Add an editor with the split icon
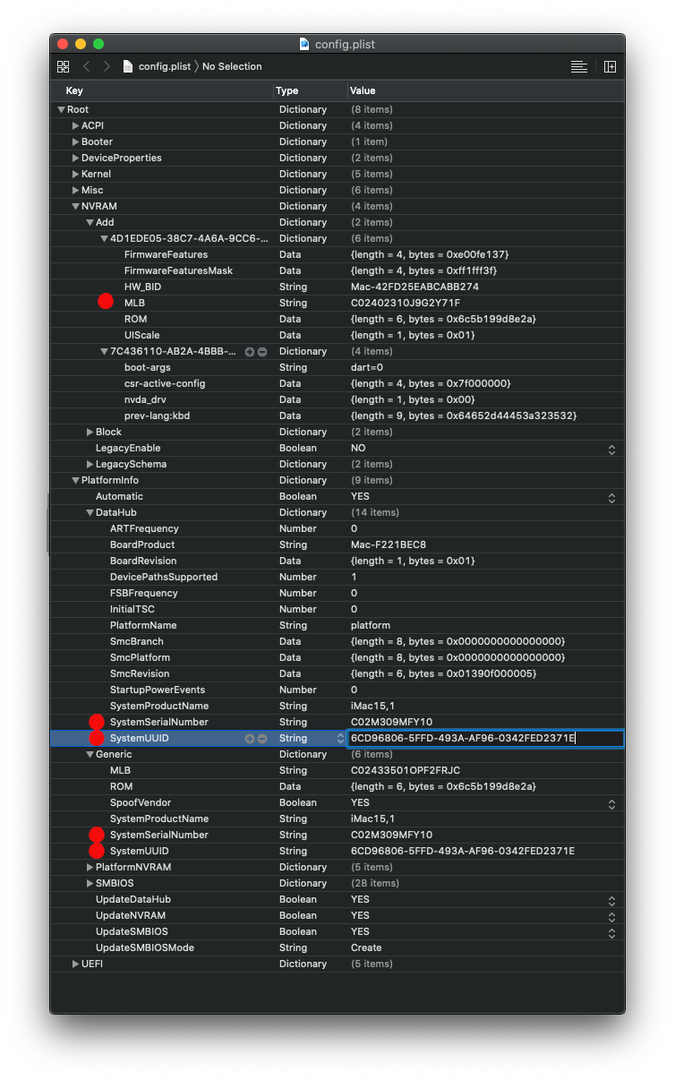This screenshot has width=675, height=1080. (610, 67)
